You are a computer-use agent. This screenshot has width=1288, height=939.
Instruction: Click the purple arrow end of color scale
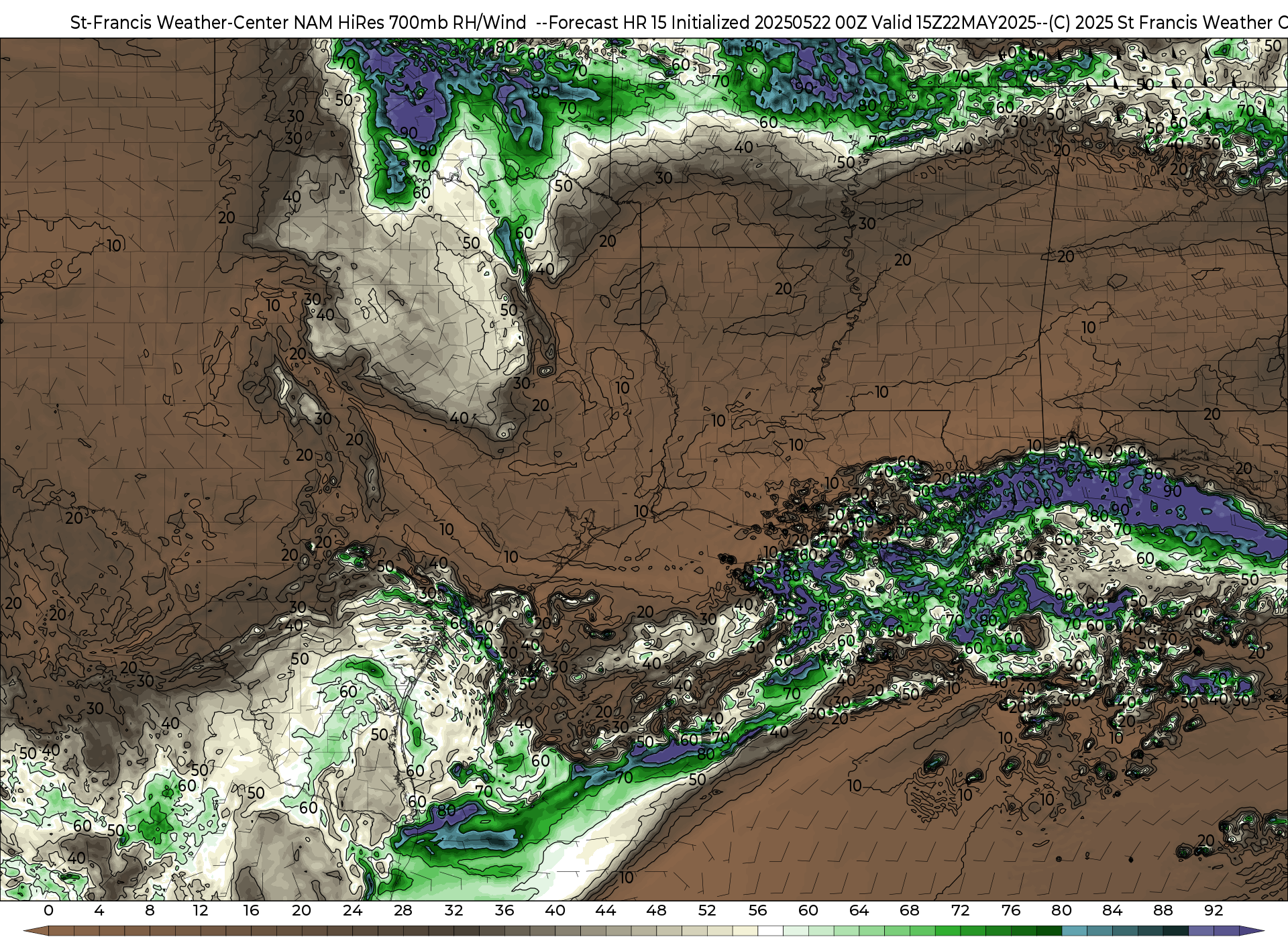pyautogui.click(x=1251, y=931)
